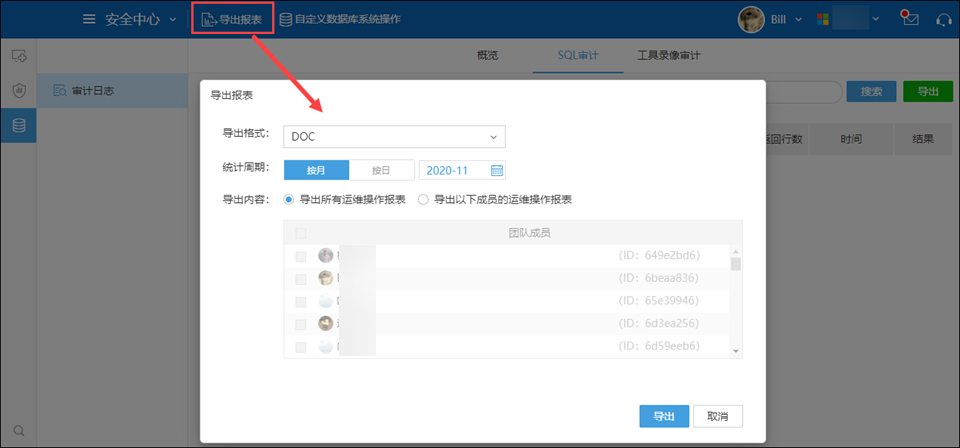
Task: Switch to the 工具录像审计 tab
Action: [669, 56]
